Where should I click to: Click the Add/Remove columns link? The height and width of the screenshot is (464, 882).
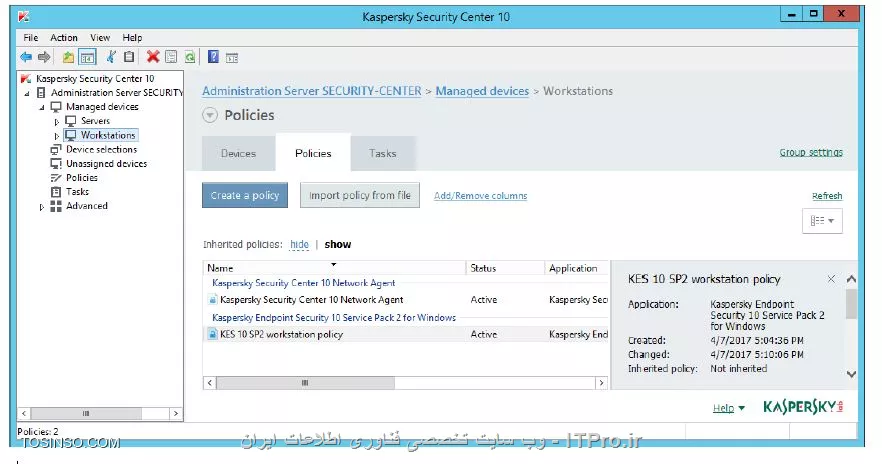pos(480,196)
